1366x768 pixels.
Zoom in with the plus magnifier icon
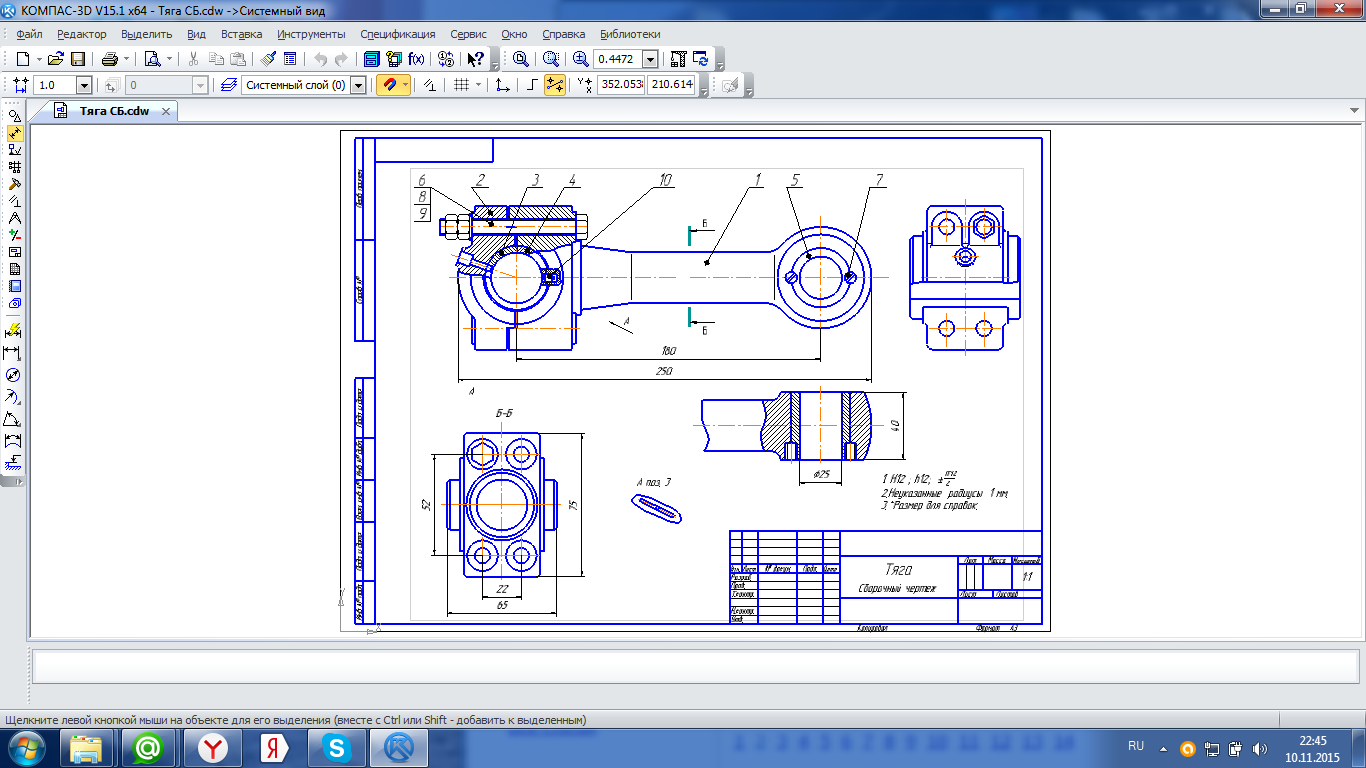[581, 59]
